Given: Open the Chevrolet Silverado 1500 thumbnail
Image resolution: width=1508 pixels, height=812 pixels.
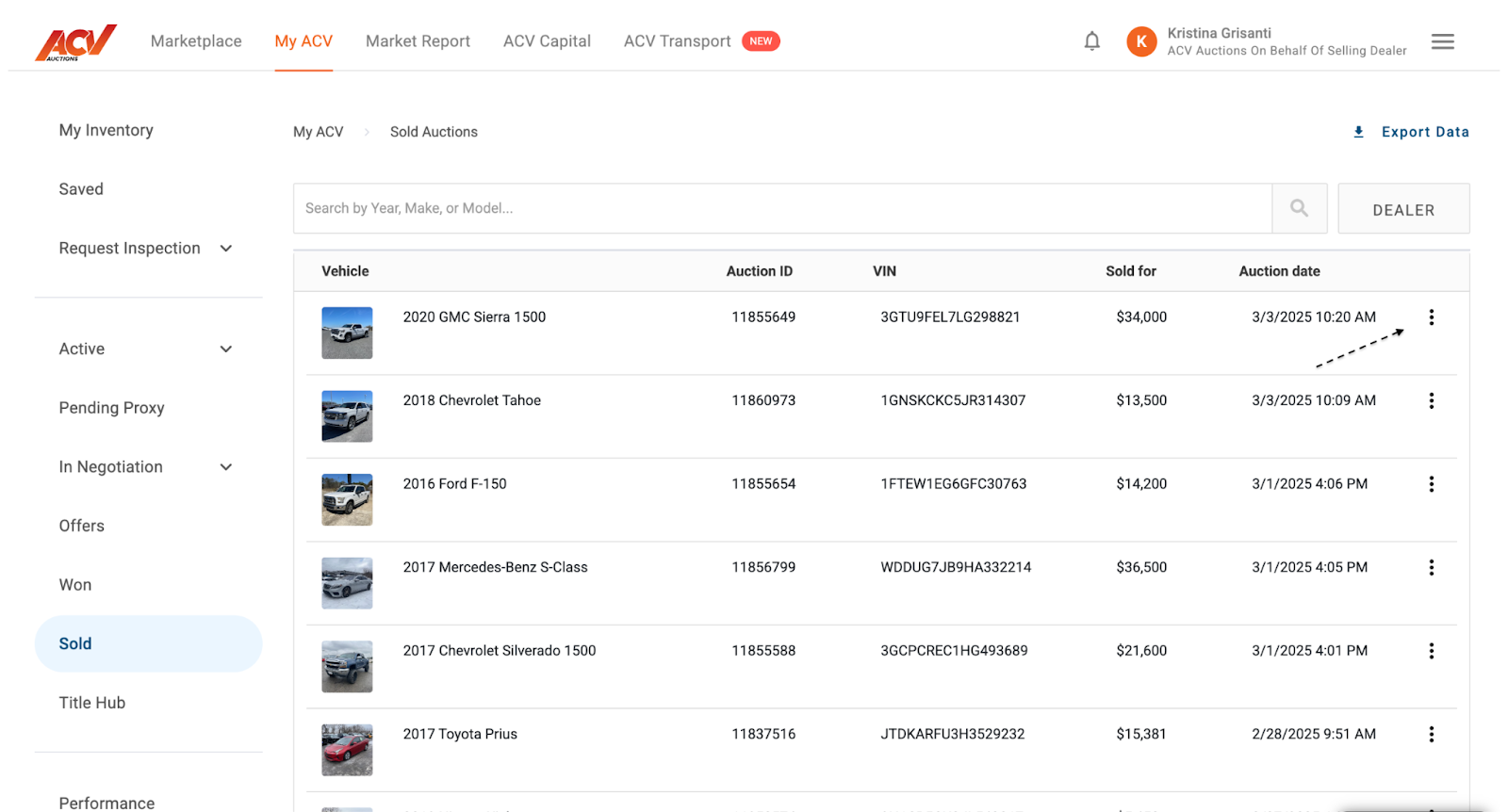Looking at the screenshot, I should tap(347, 666).
